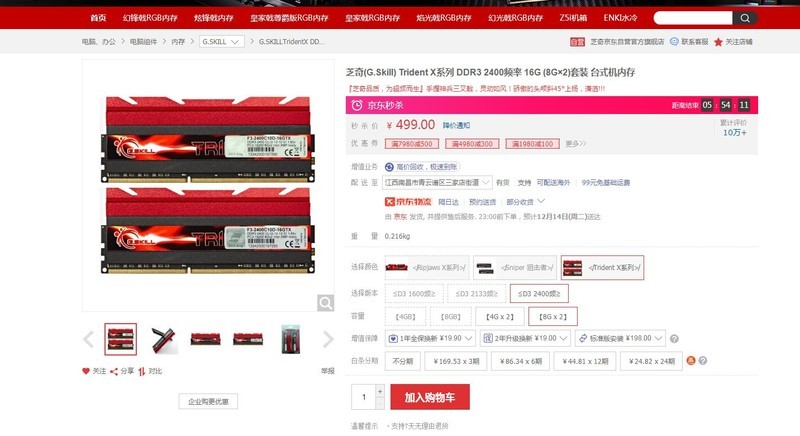800x436 pixels.
Task: Click the 加入购物车 button
Action: 430,397
